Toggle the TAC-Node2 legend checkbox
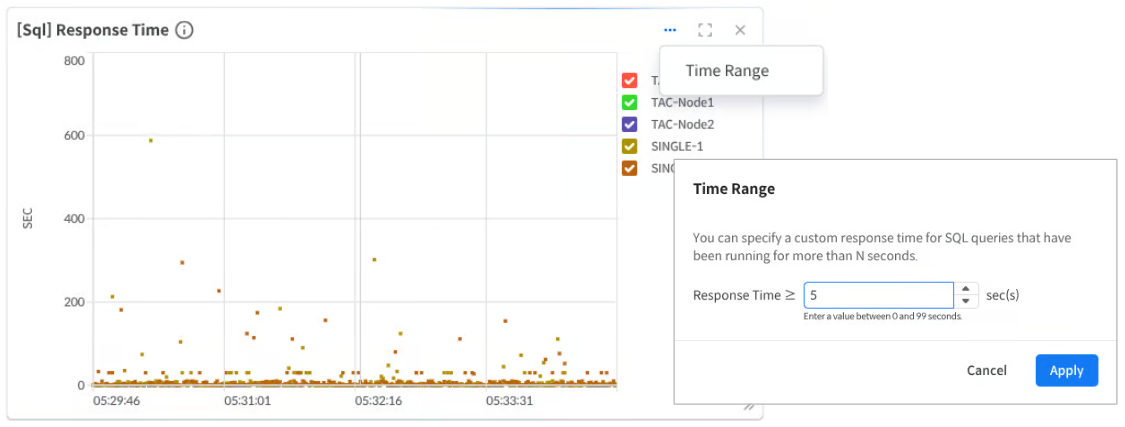1125x427 pixels. [630, 124]
